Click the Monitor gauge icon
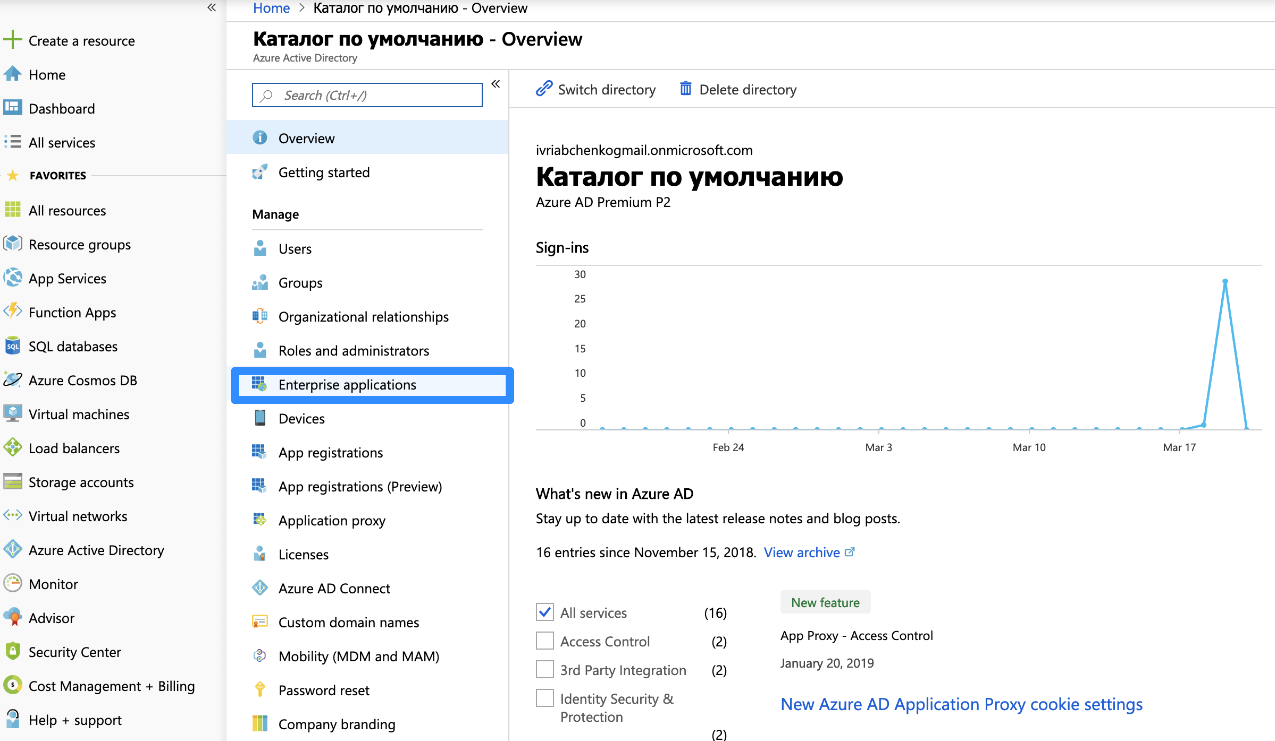Screen dimensions: 1275x741 click(12, 584)
